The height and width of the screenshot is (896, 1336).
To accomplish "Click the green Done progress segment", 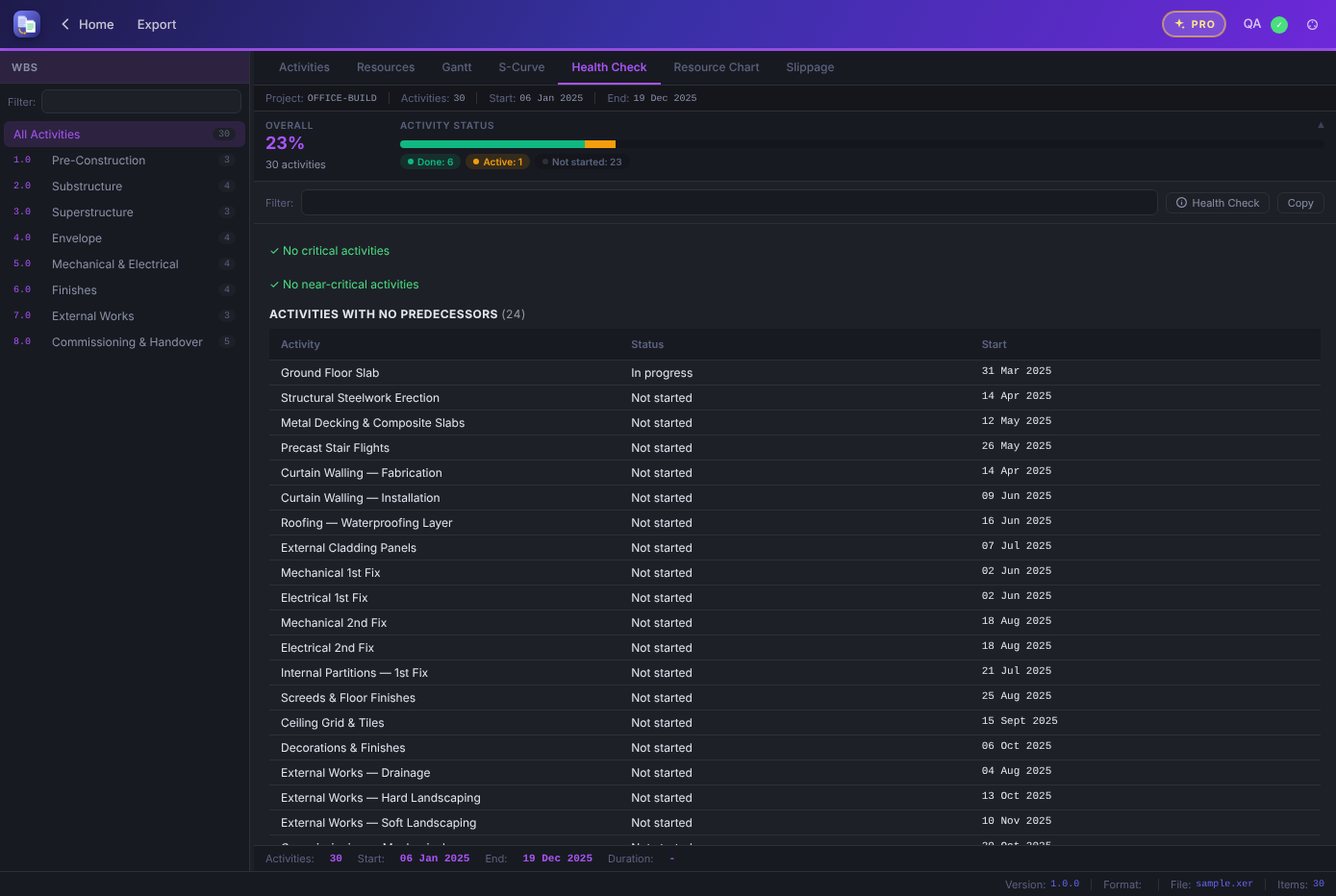I will (x=492, y=144).
